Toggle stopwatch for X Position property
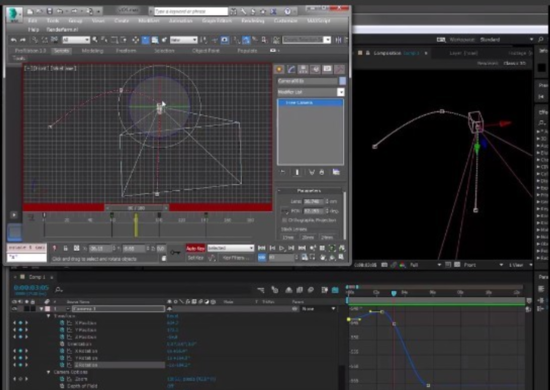 coord(62,323)
